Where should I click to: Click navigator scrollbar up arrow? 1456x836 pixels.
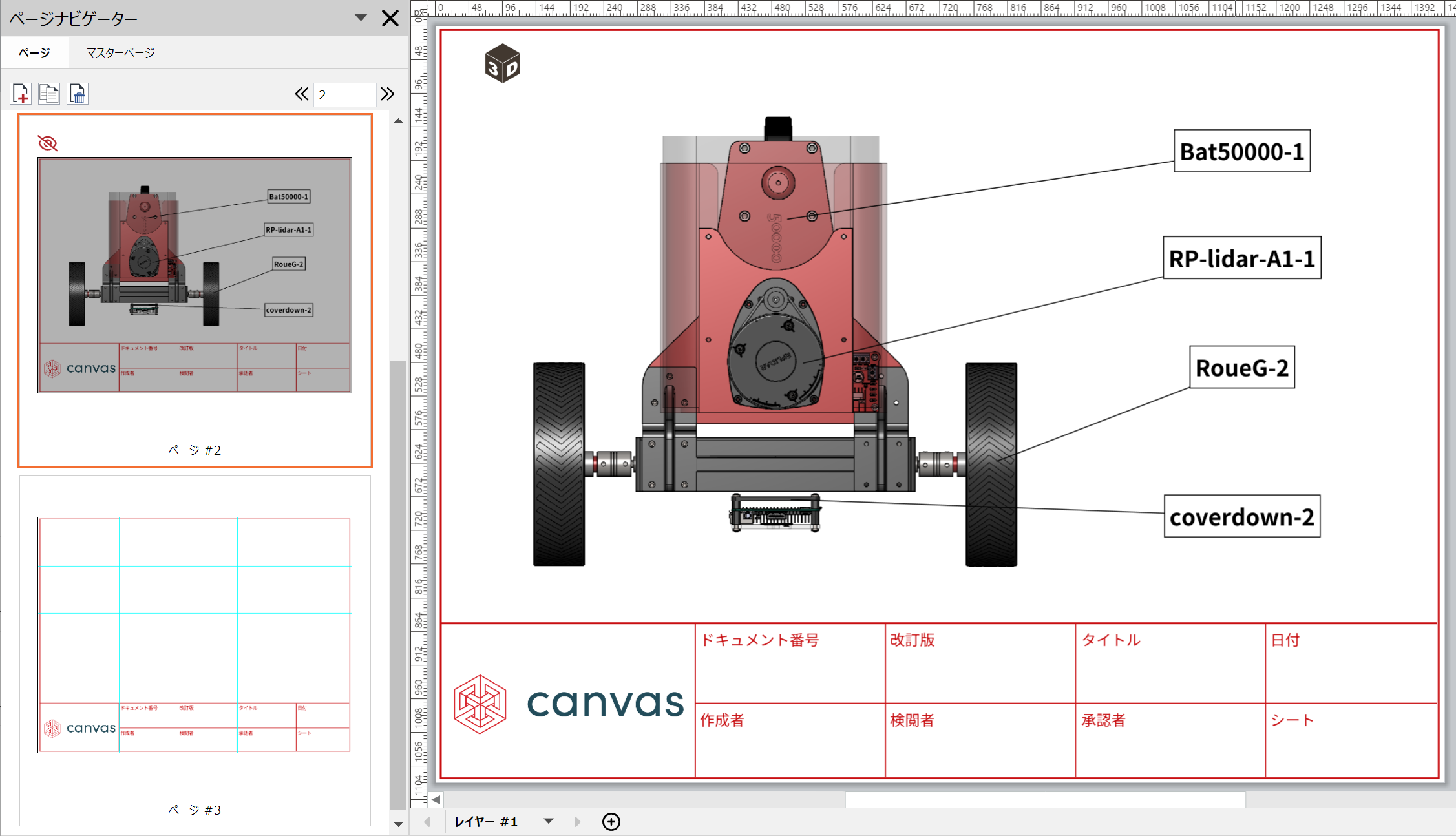(398, 121)
